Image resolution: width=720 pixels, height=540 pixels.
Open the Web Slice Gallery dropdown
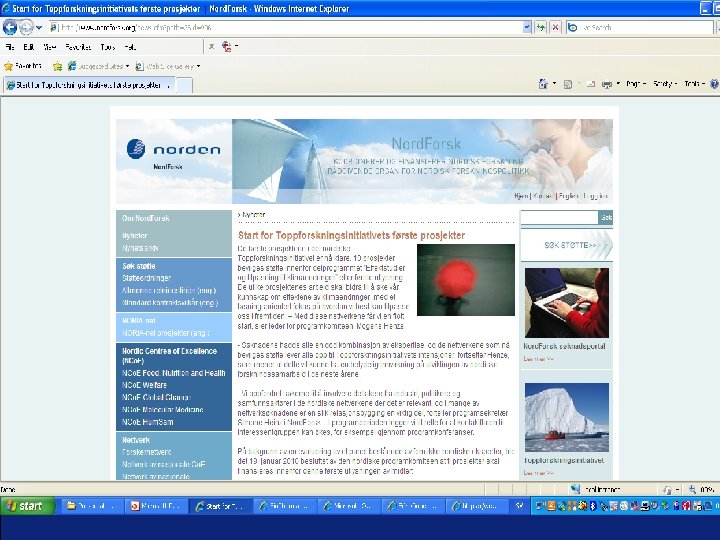[x=168, y=66]
